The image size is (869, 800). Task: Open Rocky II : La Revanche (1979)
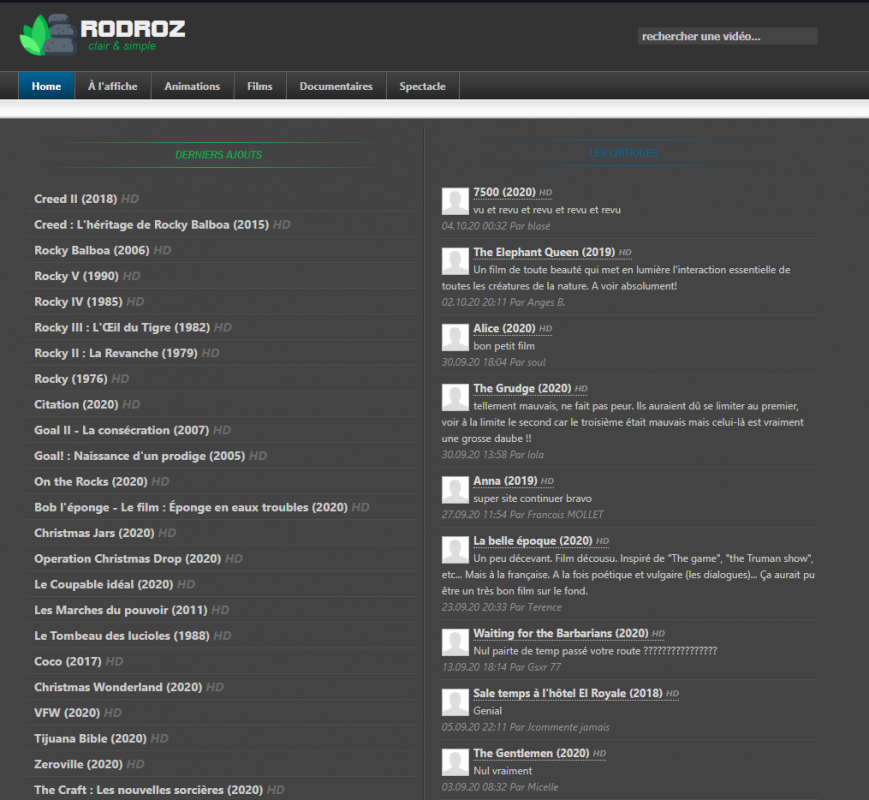click(x=116, y=353)
